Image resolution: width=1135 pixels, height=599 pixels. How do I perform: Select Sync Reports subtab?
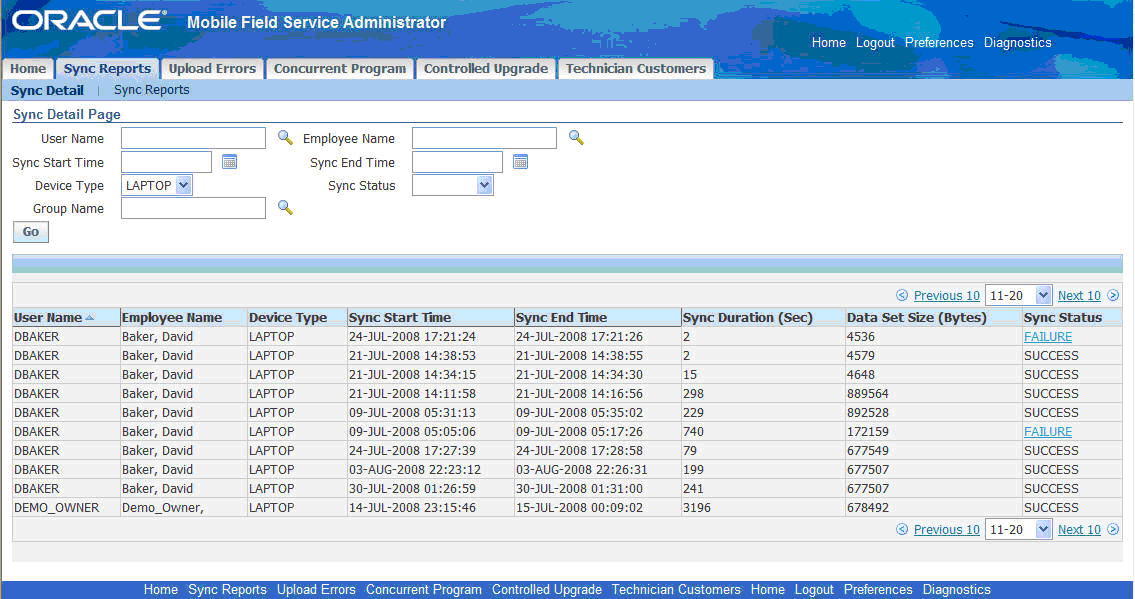151,90
